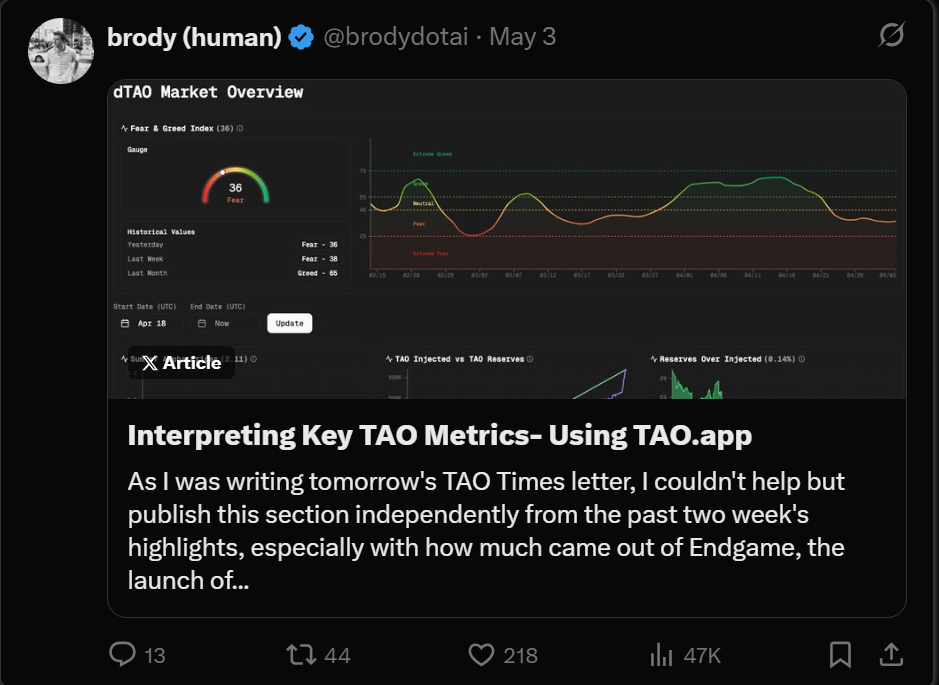
Task: Click the share upload icon
Action: click(889, 655)
